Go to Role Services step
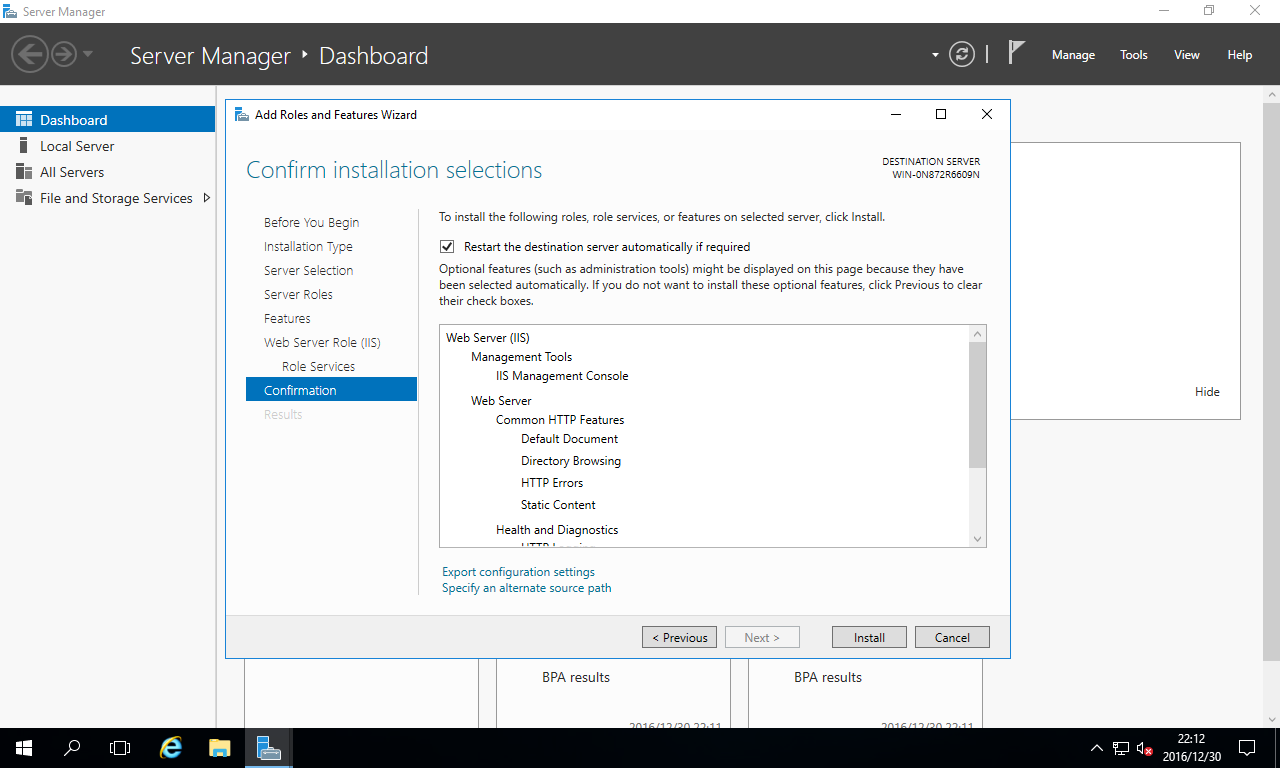Viewport: 1280px width, 768px height. pos(318,367)
